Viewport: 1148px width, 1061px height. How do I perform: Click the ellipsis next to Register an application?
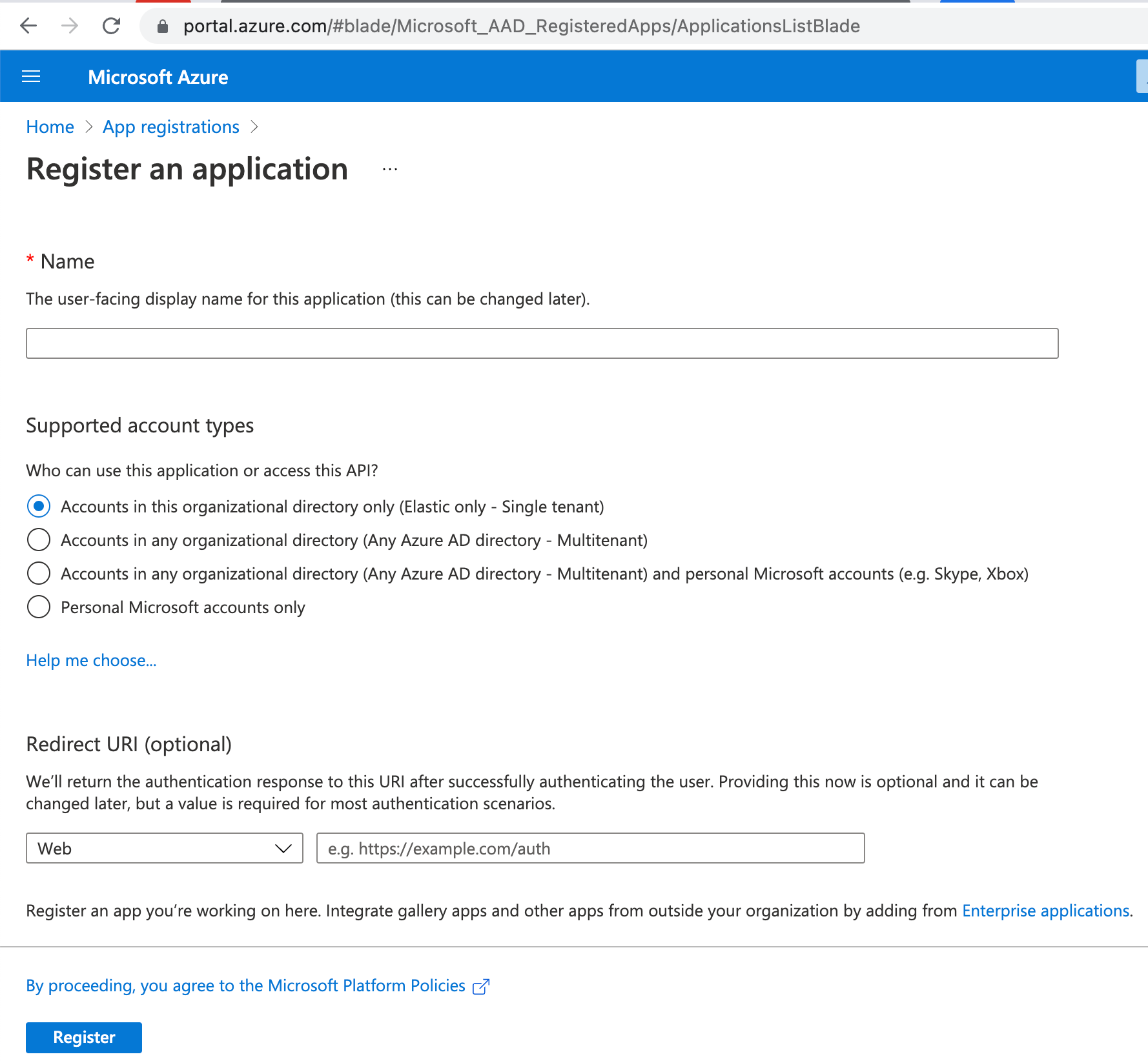tap(389, 169)
